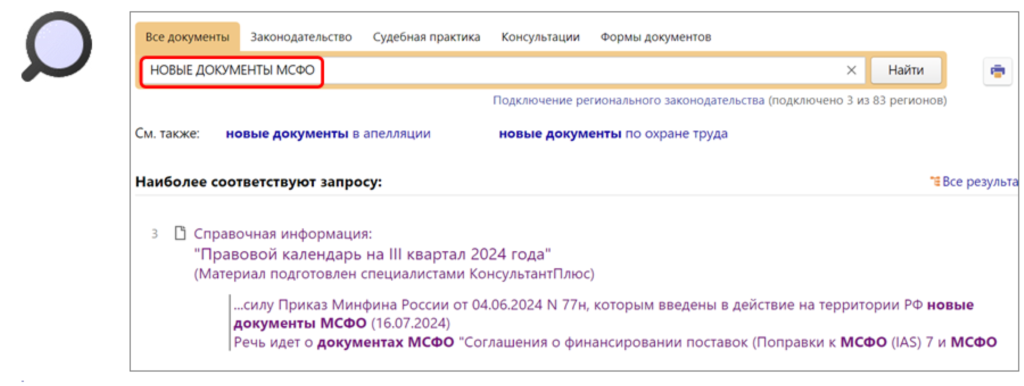
Task: Click the printer icon
Action: pos(997,71)
